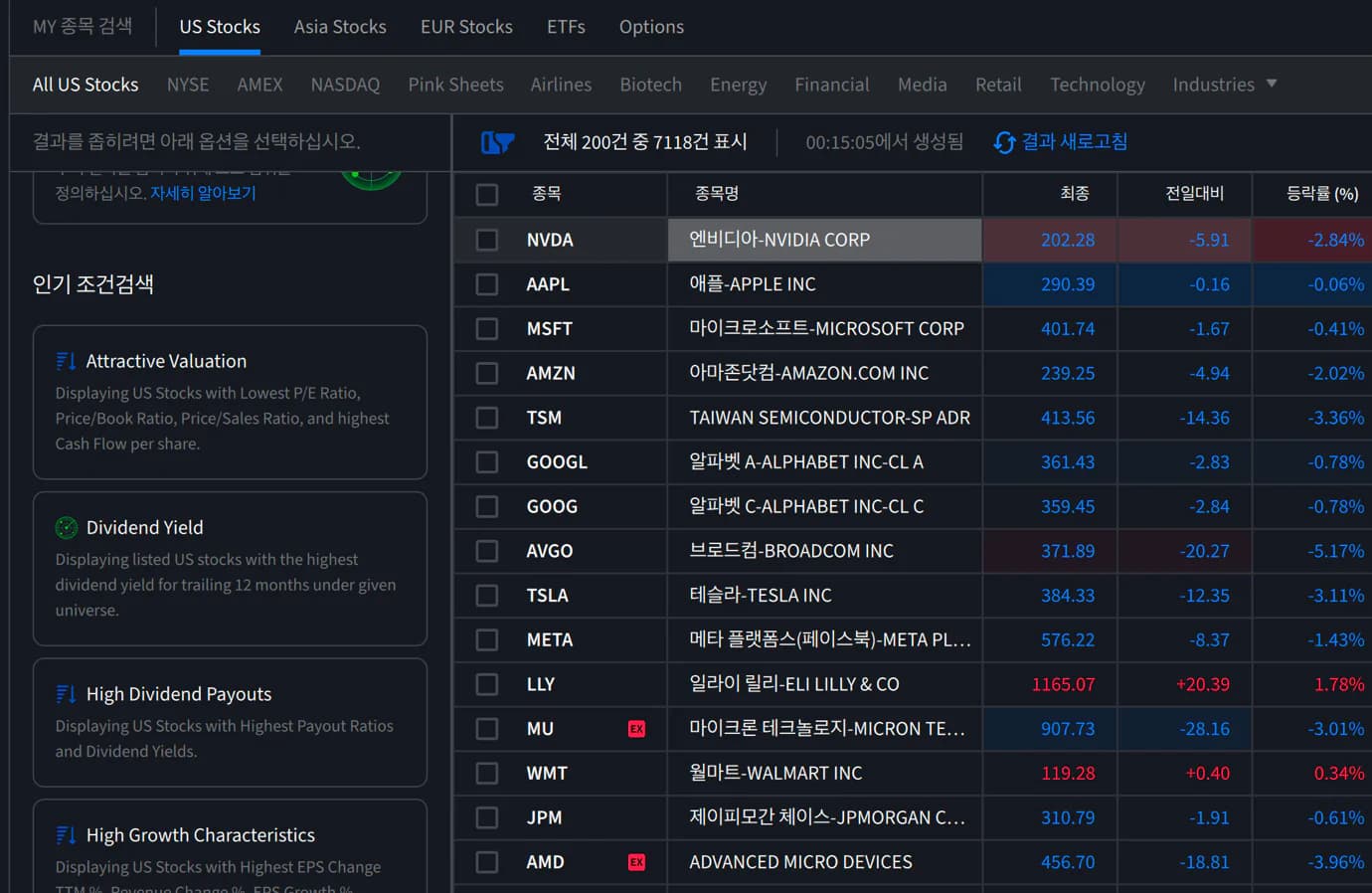Filter by NYSE exchange
1372x893 pixels.
click(x=188, y=85)
